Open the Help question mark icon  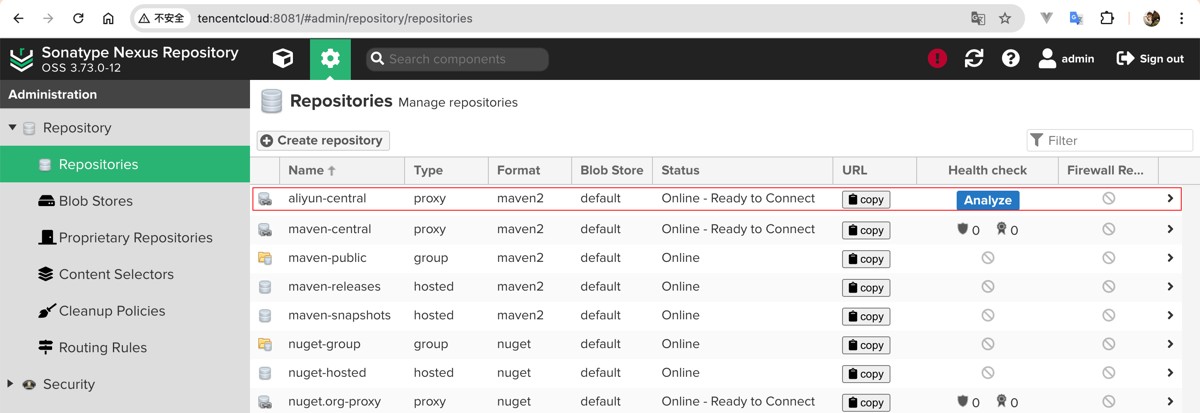pos(1011,59)
